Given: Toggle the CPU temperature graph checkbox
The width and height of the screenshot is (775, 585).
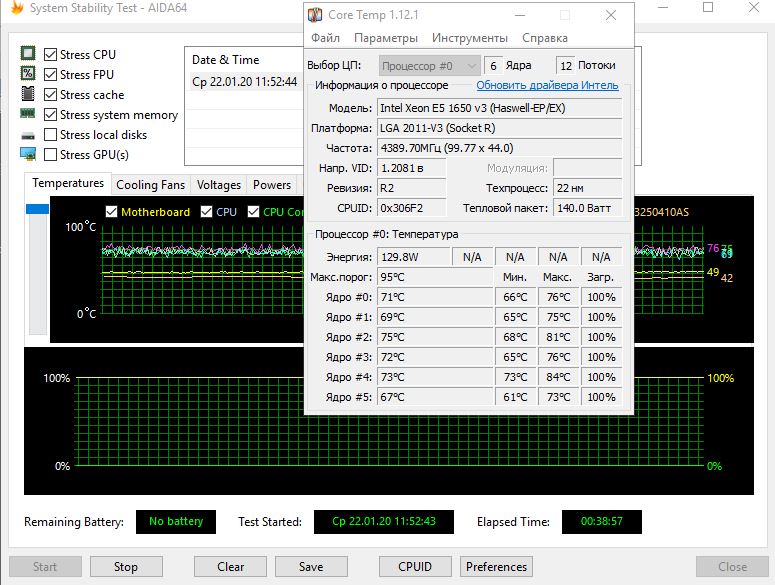Looking at the screenshot, I should (x=207, y=211).
